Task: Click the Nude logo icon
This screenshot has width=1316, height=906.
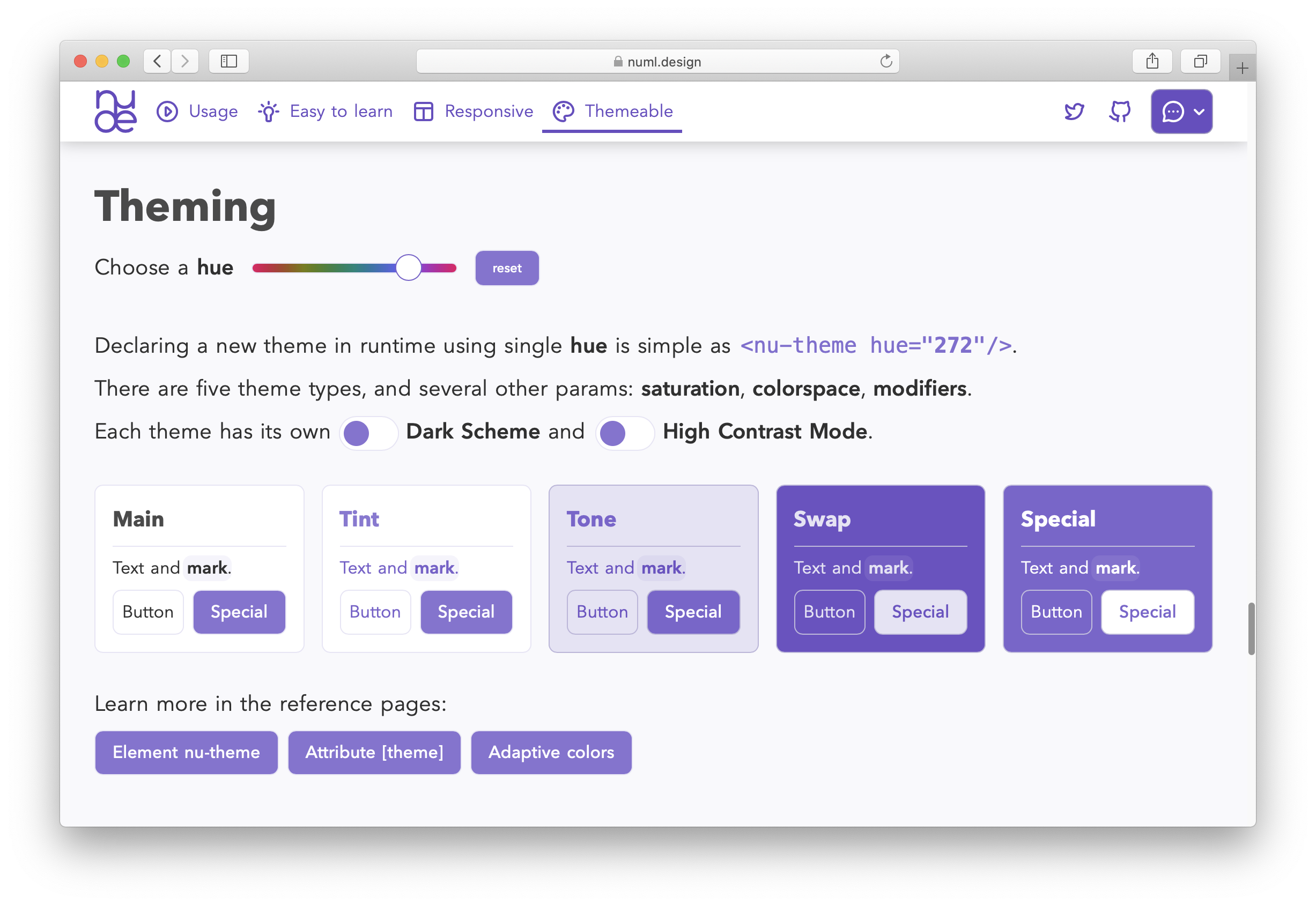Action: point(115,112)
